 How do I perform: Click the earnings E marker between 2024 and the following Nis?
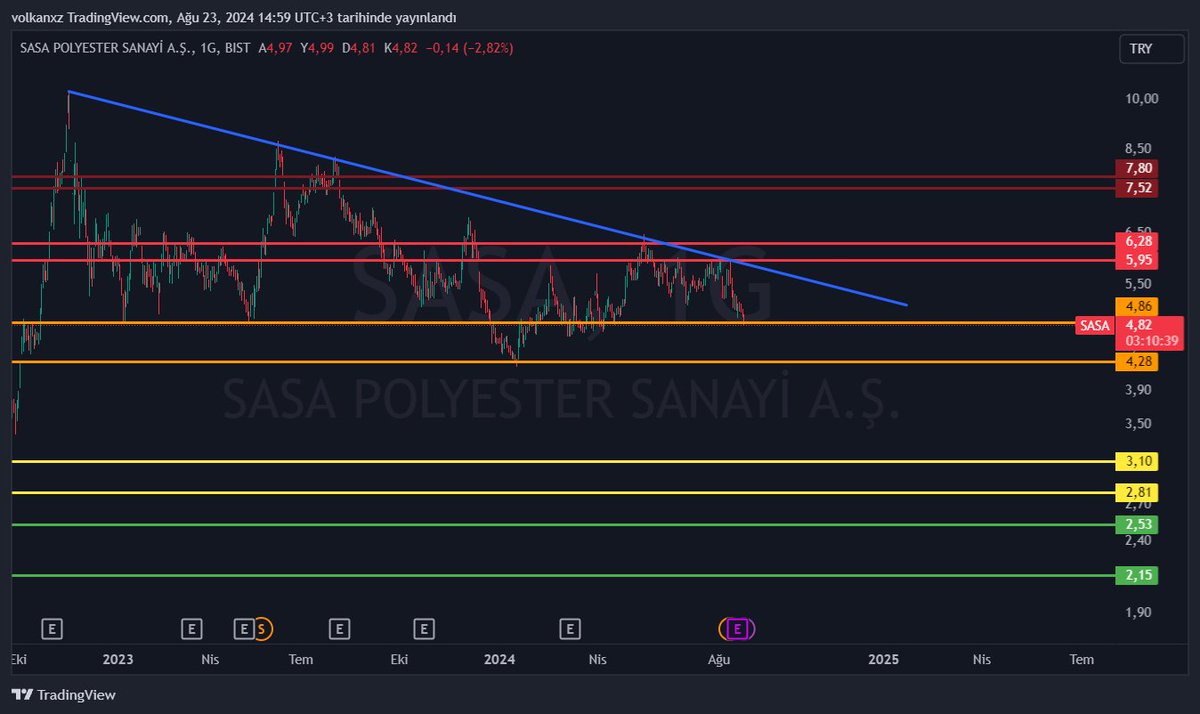point(570,629)
